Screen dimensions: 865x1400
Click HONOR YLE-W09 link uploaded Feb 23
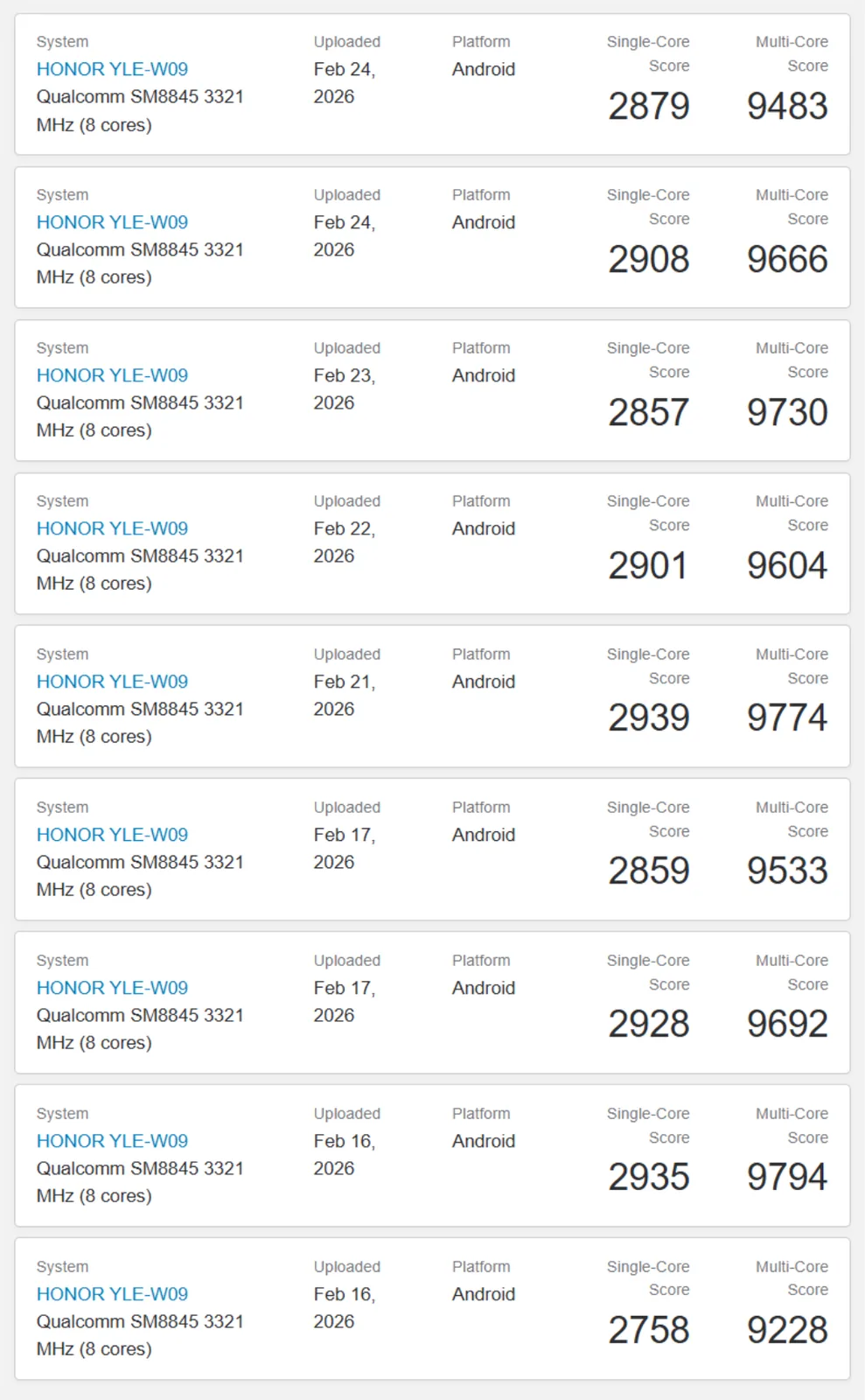[x=112, y=375]
